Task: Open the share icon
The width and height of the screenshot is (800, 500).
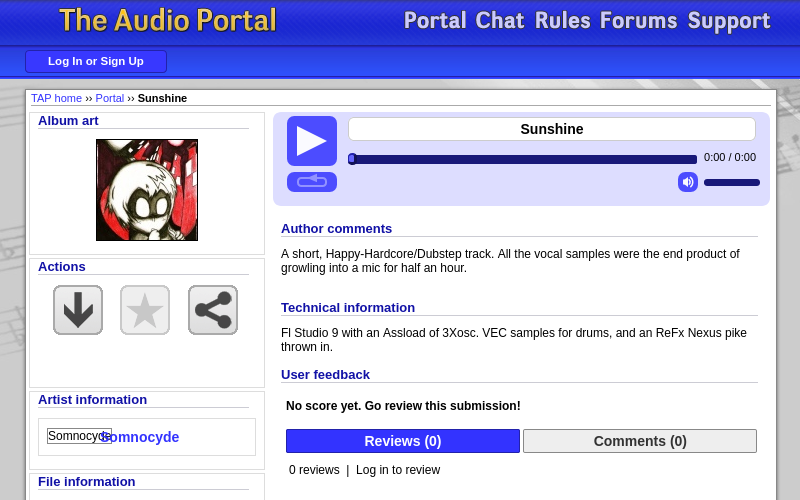Action: pos(213,310)
